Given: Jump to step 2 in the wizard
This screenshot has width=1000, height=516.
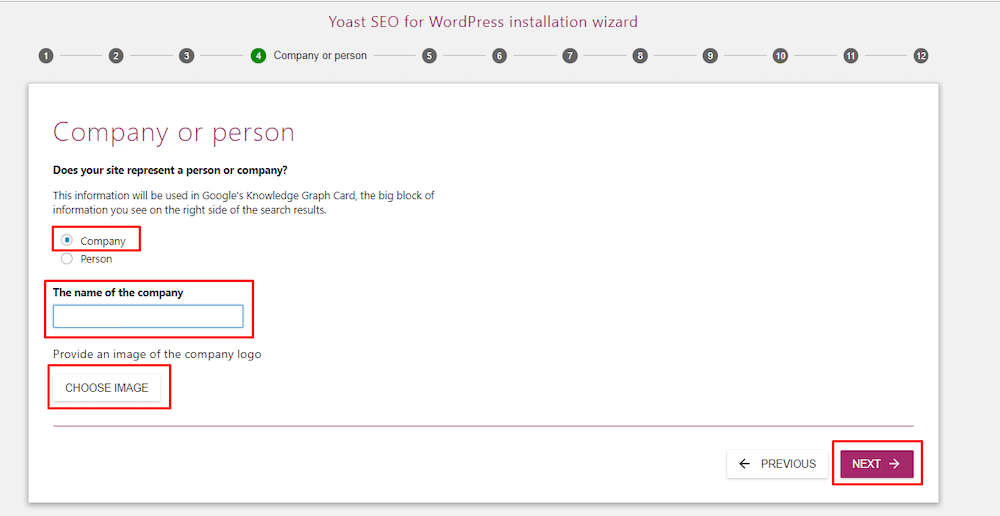Looking at the screenshot, I should pos(116,56).
